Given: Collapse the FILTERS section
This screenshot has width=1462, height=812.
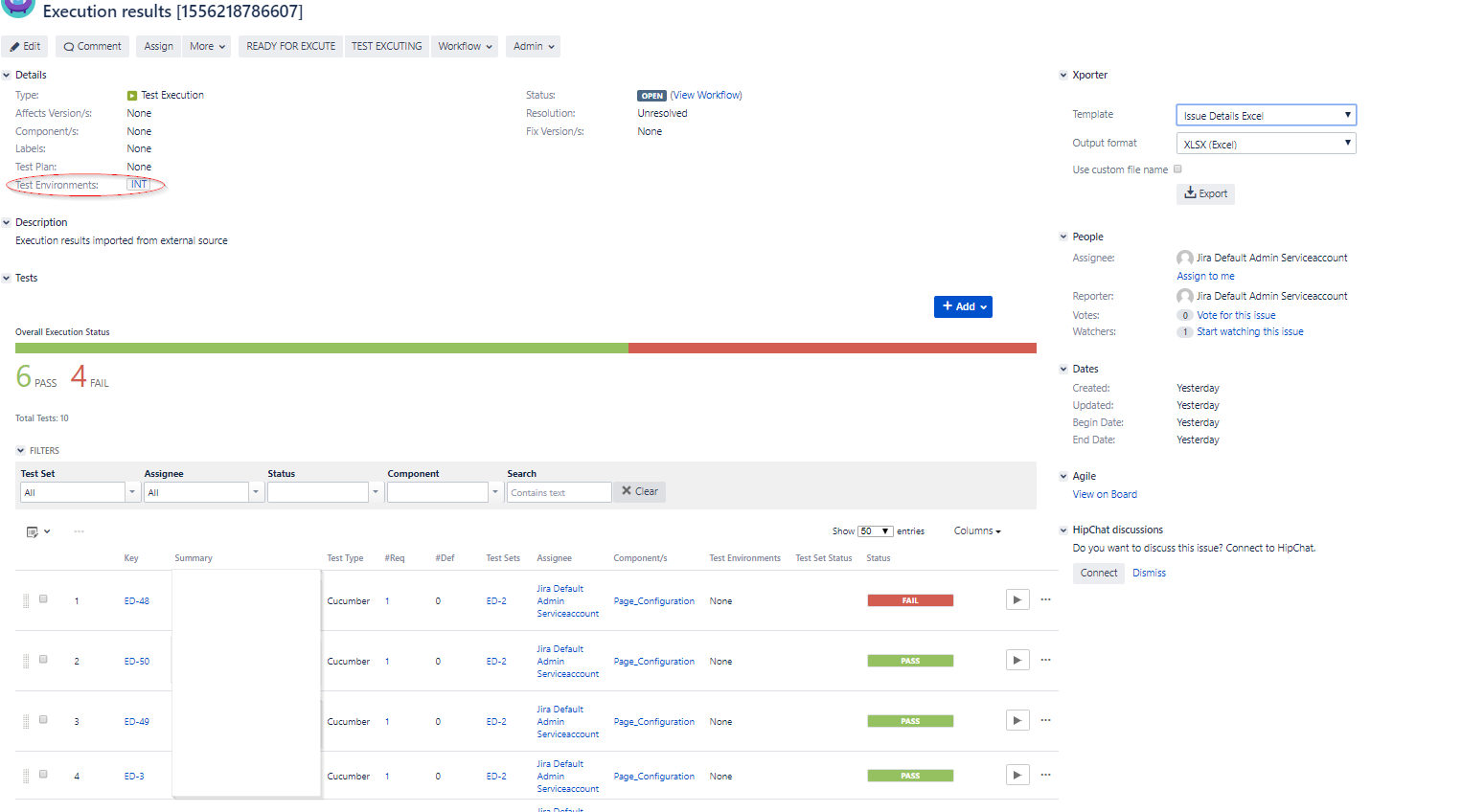Looking at the screenshot, I should [21, 450].
